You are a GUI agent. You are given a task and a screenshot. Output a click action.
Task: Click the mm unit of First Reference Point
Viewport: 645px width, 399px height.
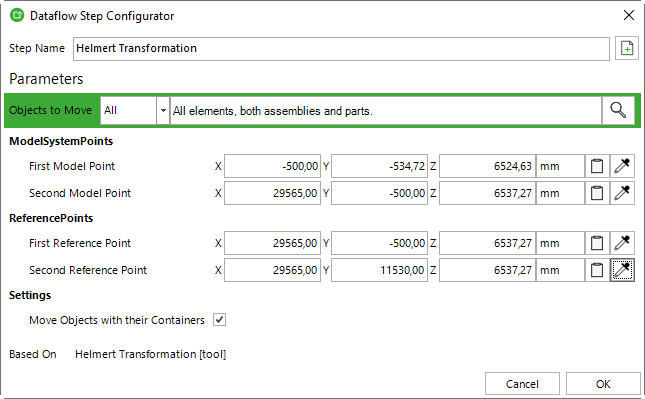(560, 243)
